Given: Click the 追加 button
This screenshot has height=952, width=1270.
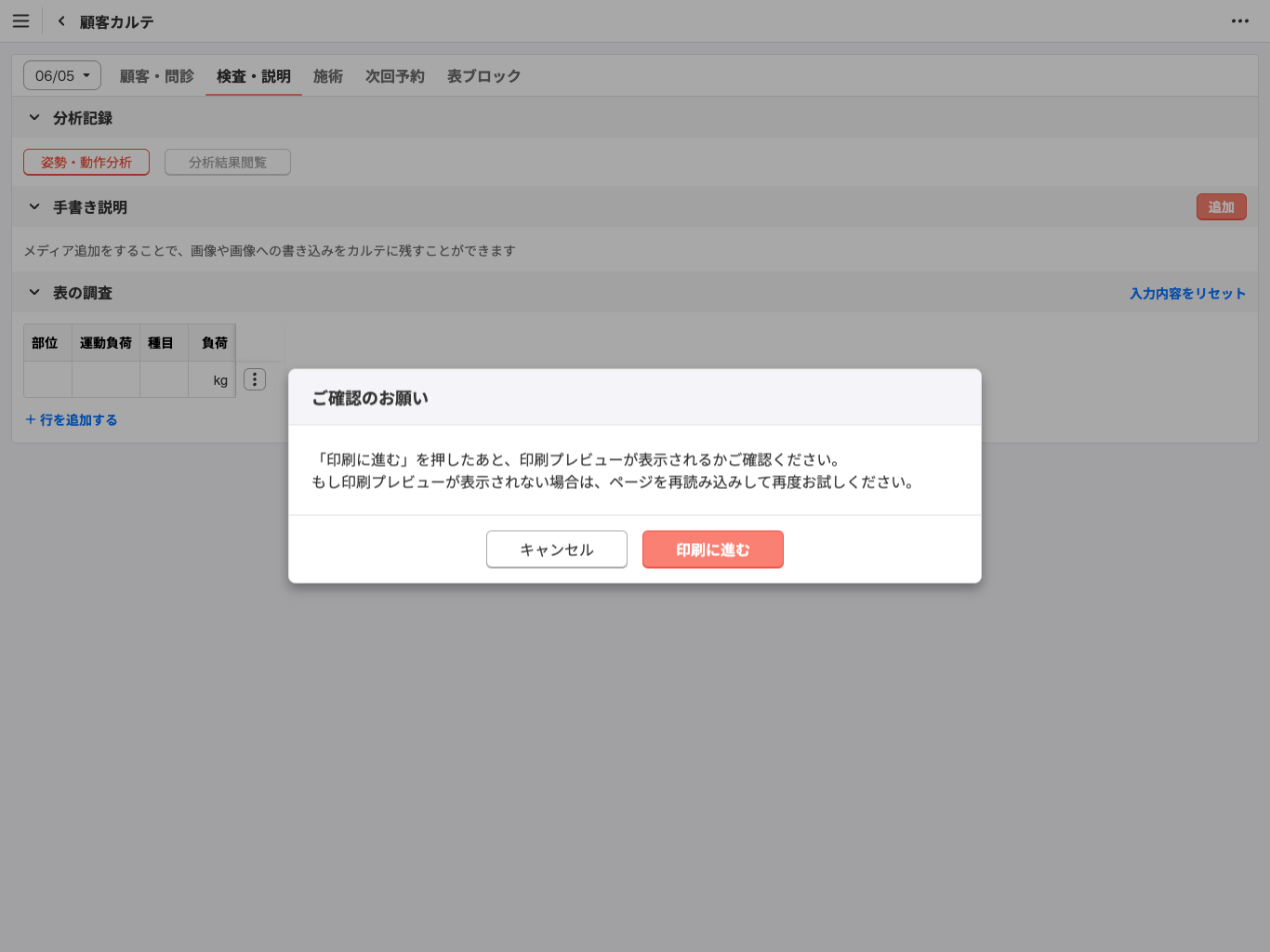Looking at the screenshot, I should click(1222, 206).
